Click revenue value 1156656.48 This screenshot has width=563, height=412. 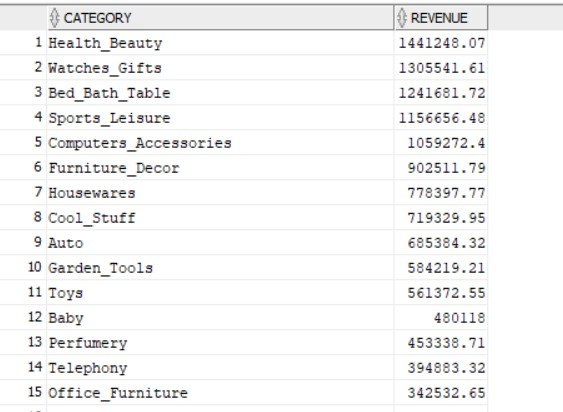442,118
